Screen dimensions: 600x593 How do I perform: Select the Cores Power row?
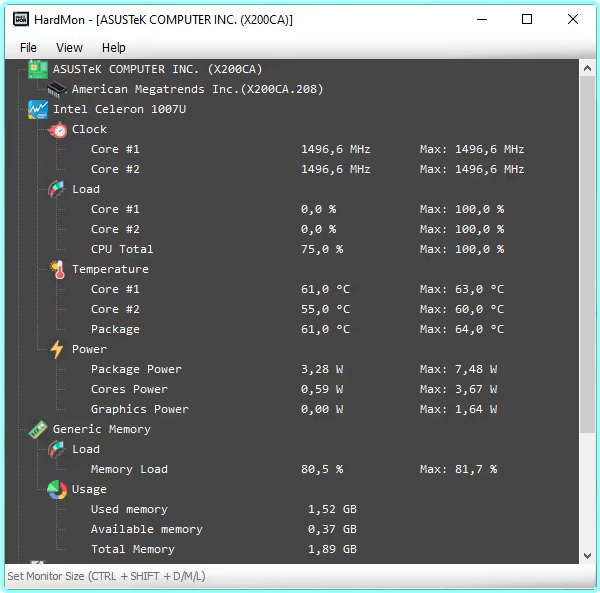coord(294,389)
